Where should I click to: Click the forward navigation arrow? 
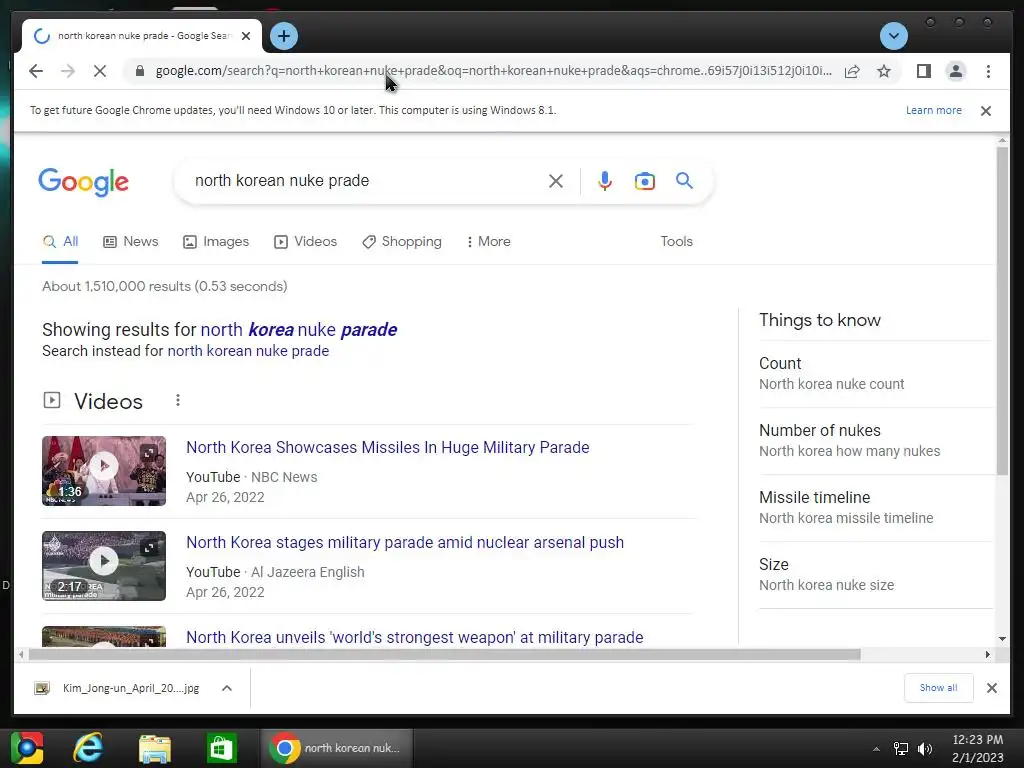click(67, 71)
